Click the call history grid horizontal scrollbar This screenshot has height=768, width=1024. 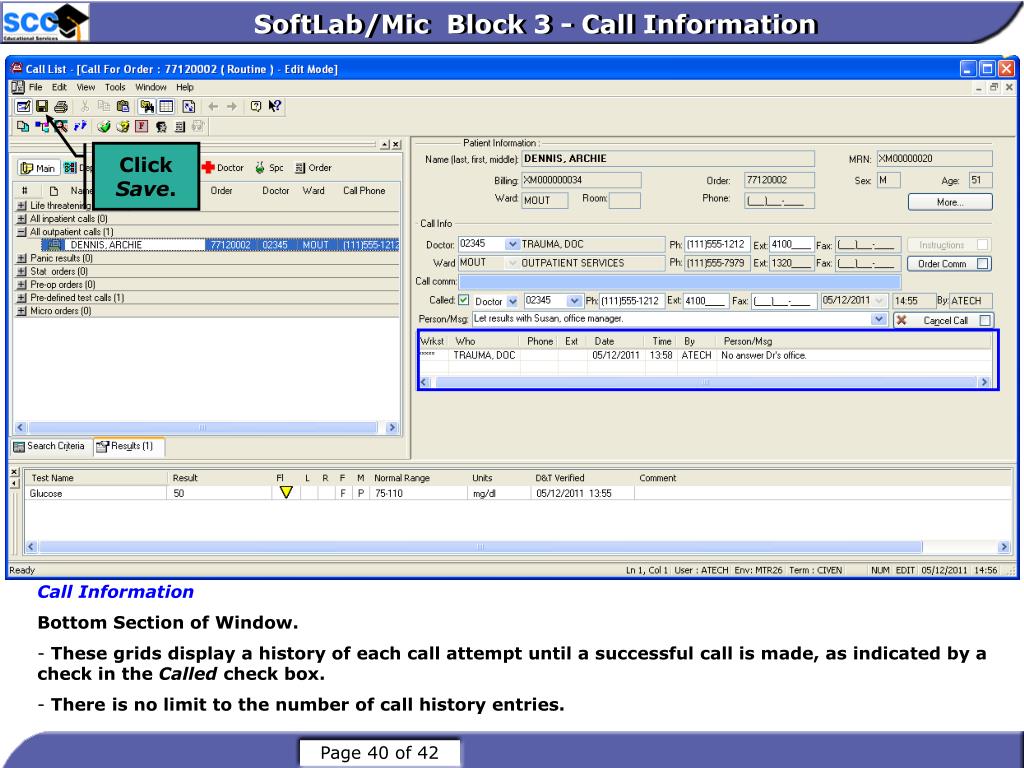(x=705, y=382)
